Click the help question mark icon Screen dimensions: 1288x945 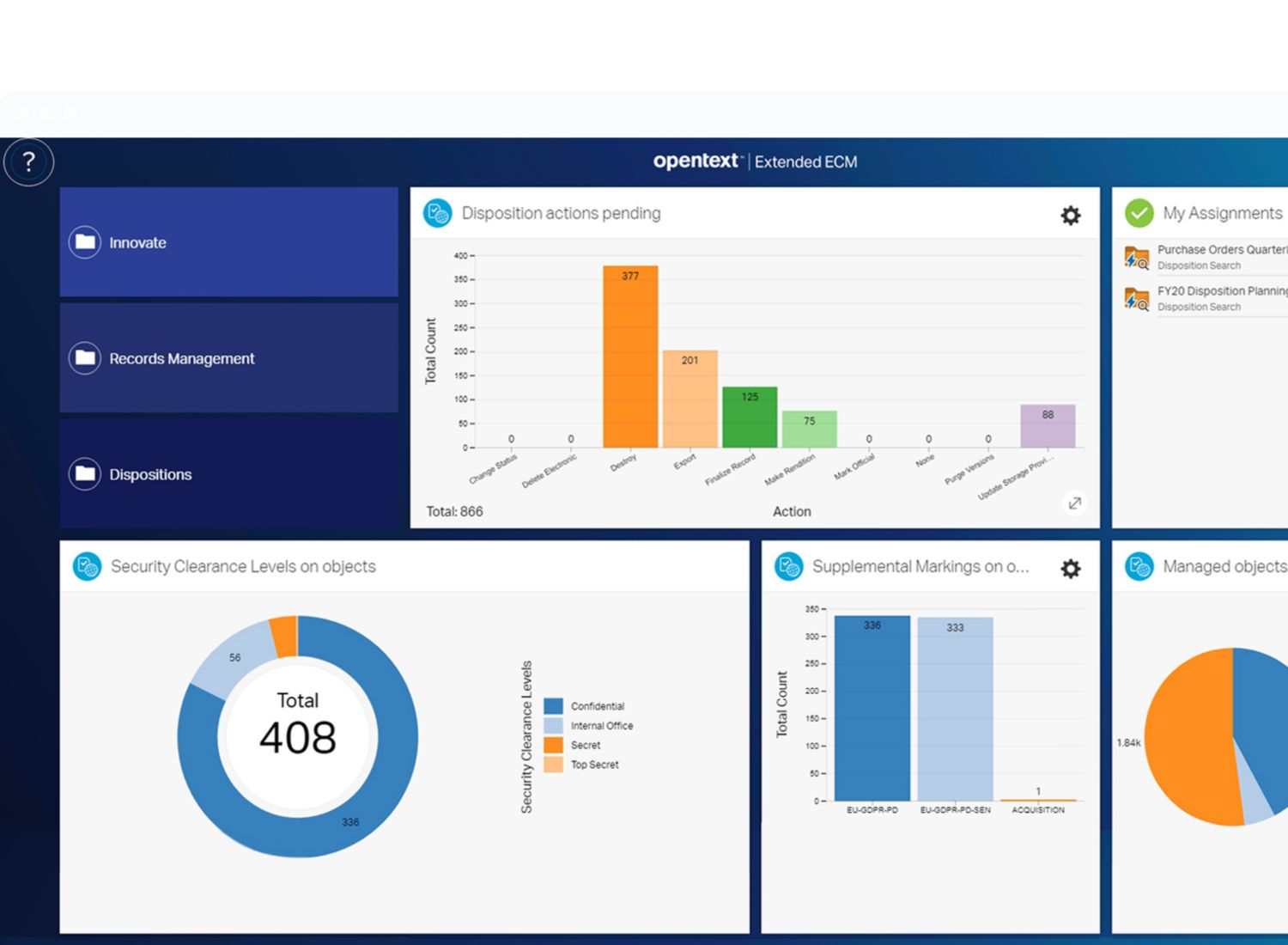pos(29,162)
